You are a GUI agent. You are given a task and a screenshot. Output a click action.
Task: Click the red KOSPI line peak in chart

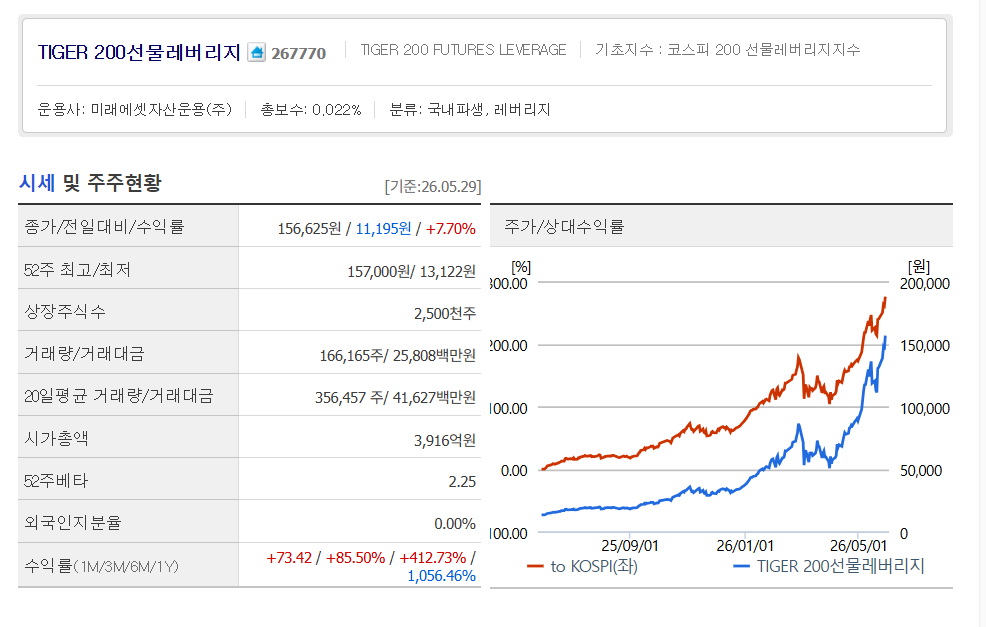pyautogui.click(x=885, y=299)
